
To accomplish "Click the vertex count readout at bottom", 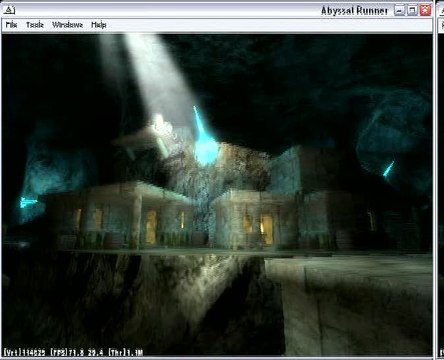I will pos(24,352).
